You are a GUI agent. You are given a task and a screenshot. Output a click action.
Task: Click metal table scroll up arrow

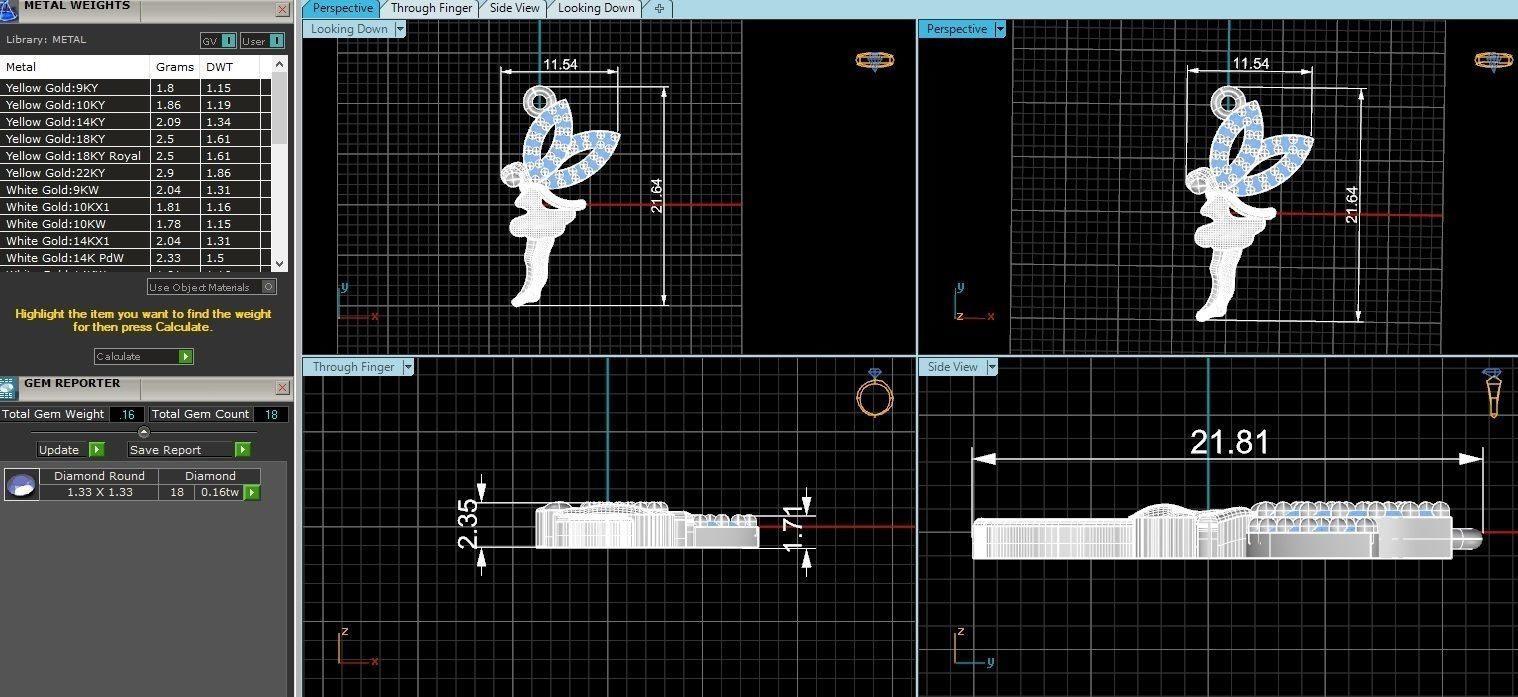(x=279, y=65)
